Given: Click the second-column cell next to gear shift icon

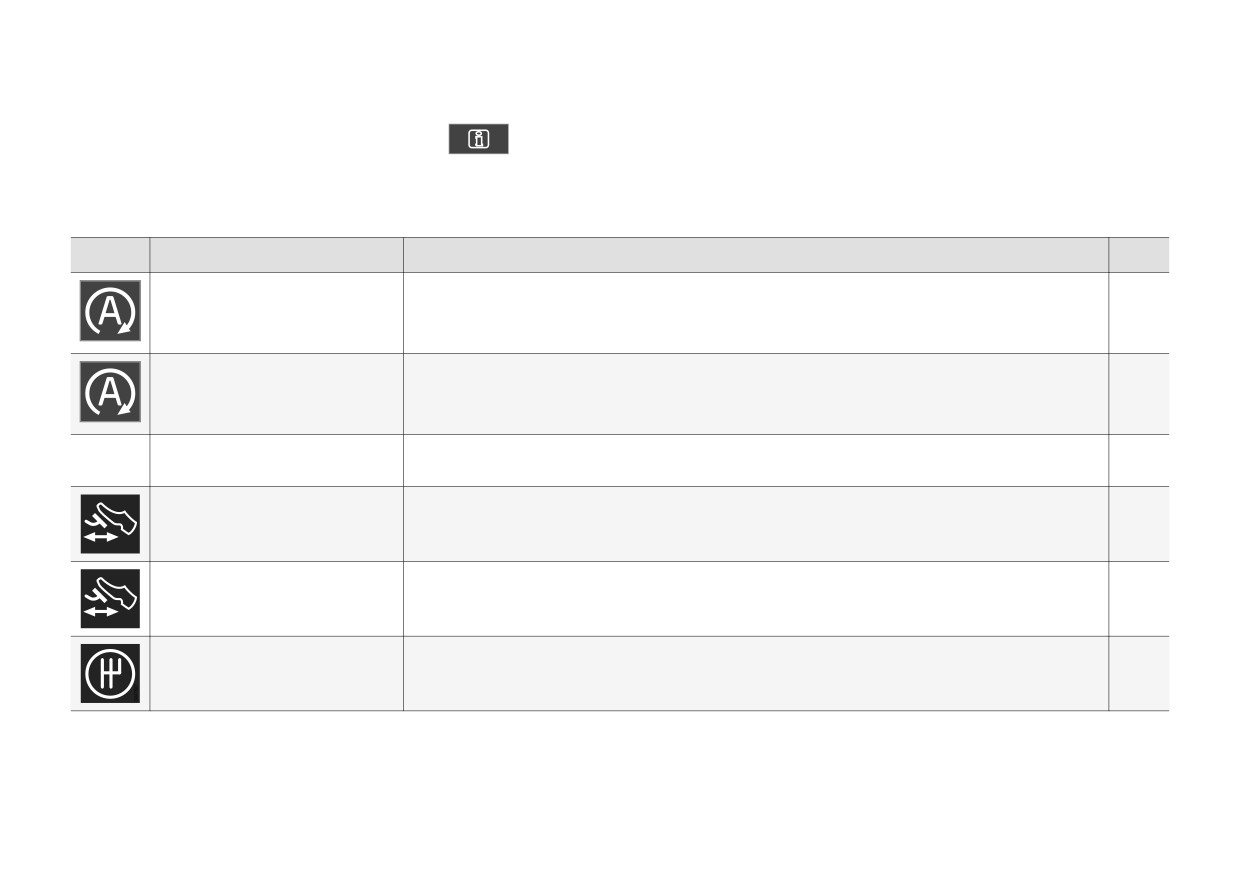Looking at the screenshot, I should click(x=277, y=674).
